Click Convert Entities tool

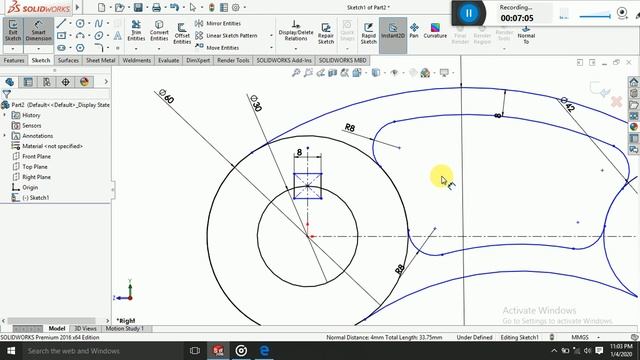click(x=159, y=31)
